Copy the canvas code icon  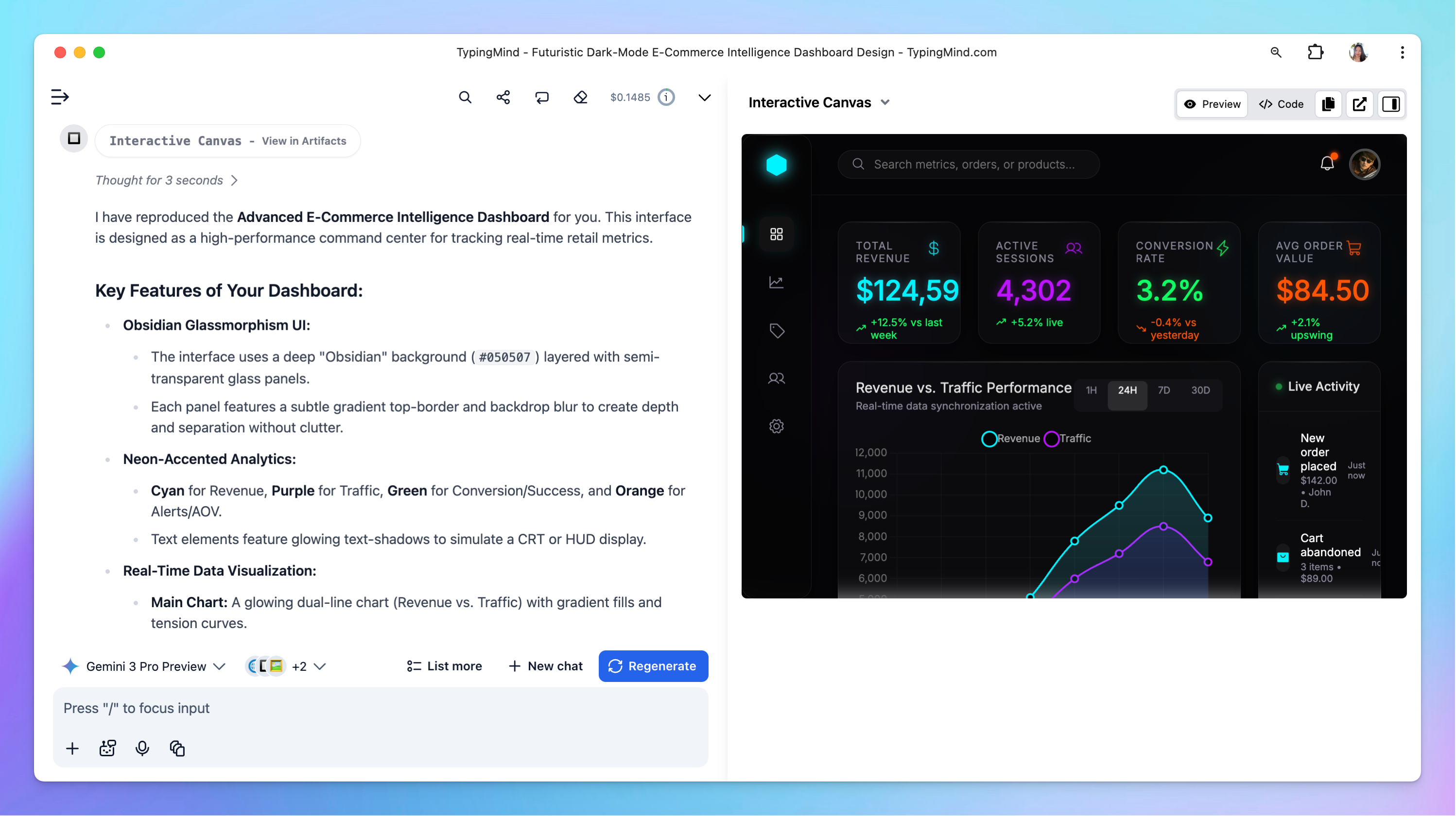pos(1328,104)
